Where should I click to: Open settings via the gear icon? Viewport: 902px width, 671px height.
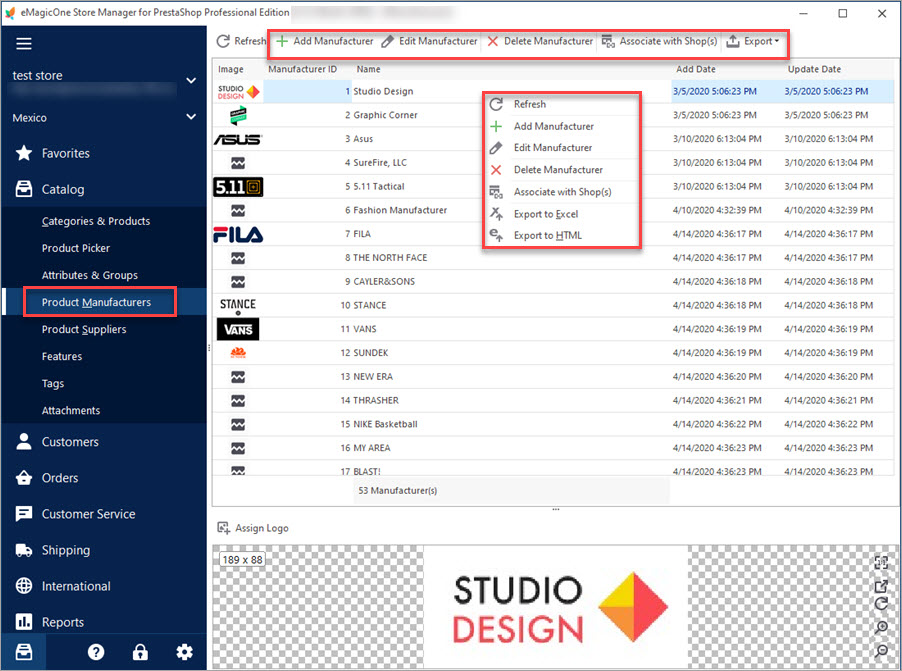[x=184, y=652]
